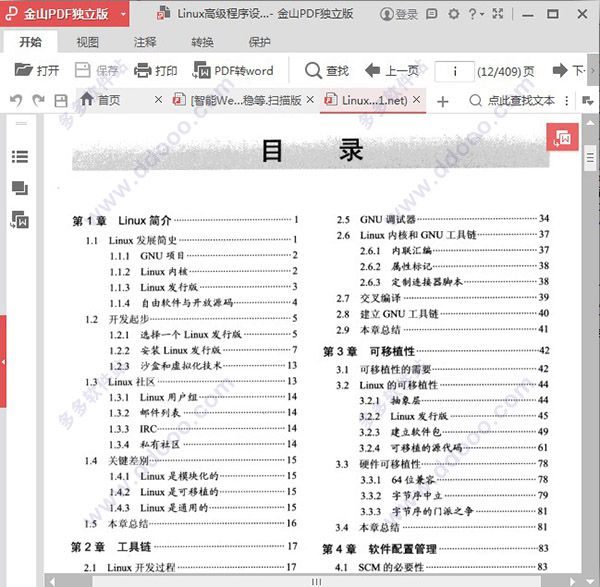This screenshot has width=600, height=587.
Task: Click the sidebar PDF-to-Word convert icon
Action: (20, 220)
